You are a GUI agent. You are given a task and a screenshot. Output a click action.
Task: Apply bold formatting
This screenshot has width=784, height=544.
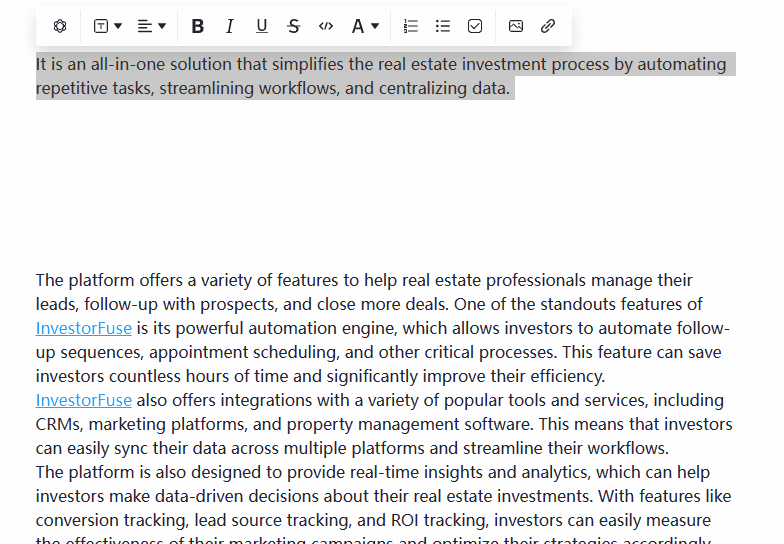click(197, 26)
